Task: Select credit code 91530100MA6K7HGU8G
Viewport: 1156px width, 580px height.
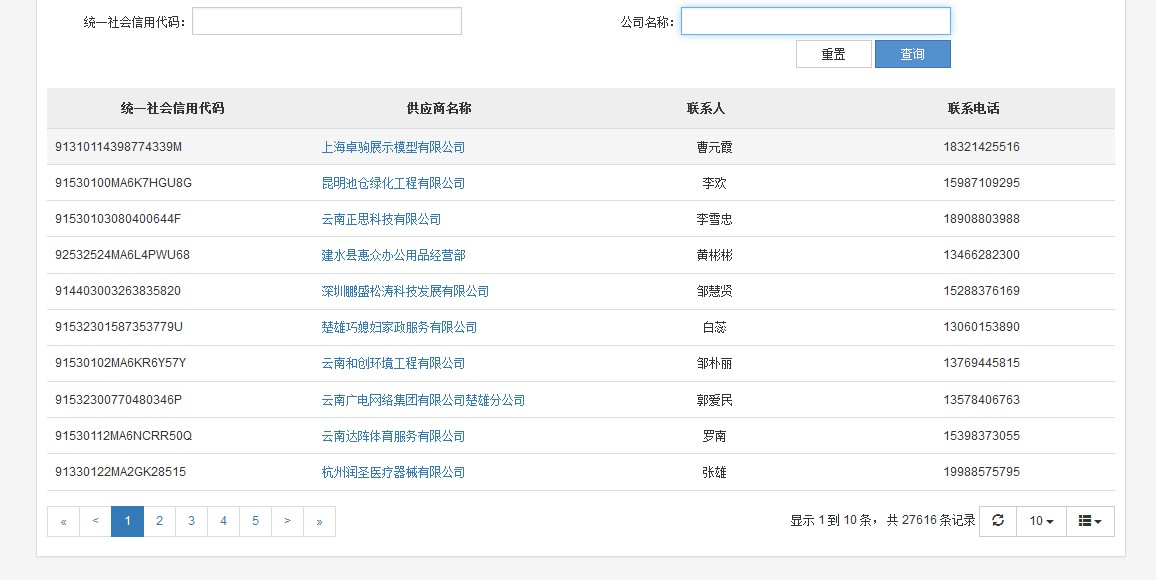Action: 123,183
